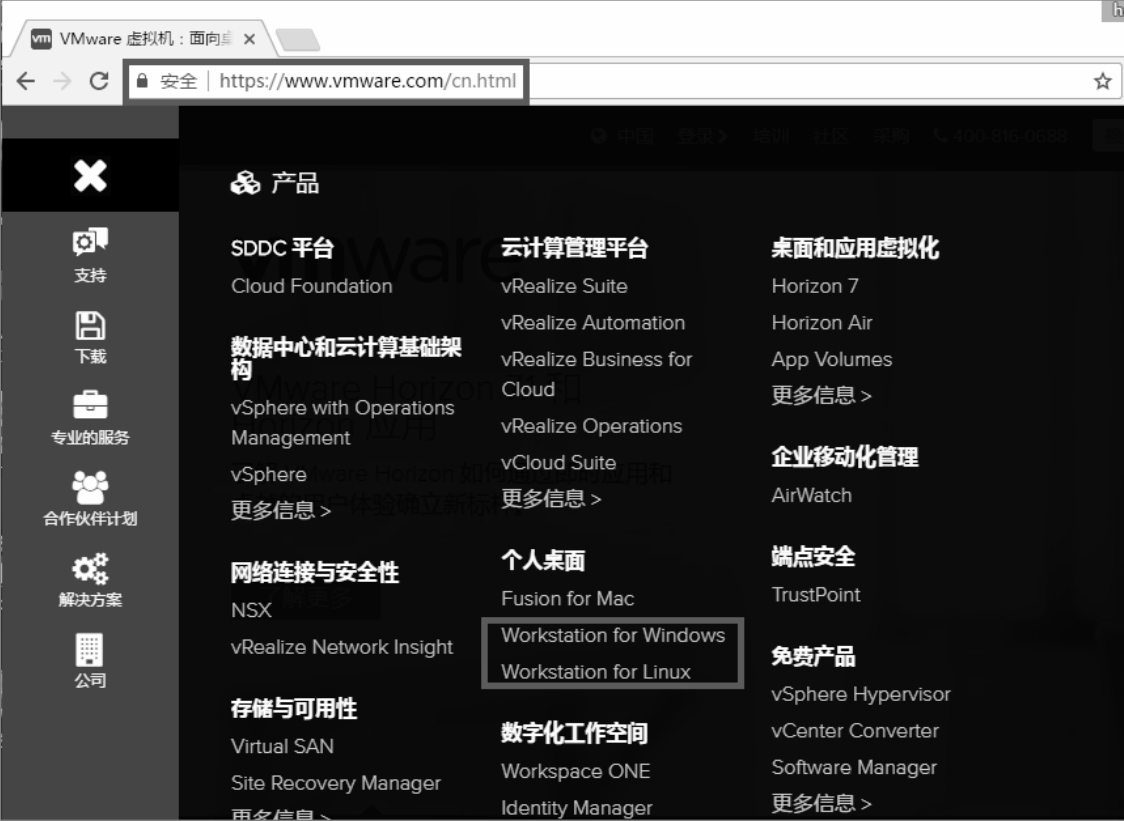Open Site Recovery Manager
The height and width of the screenshot is (821, 1124).
point(336,783)
